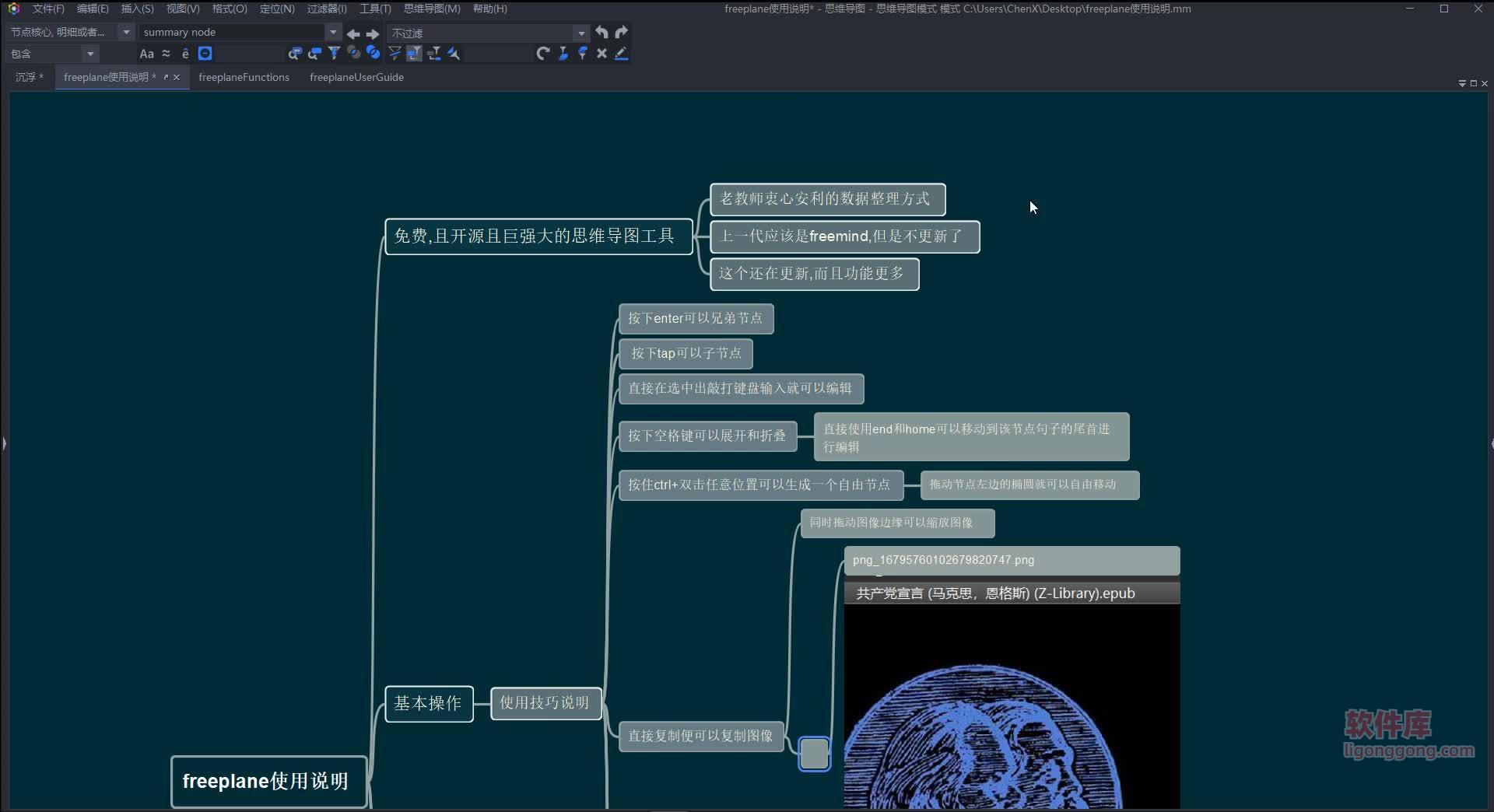Click the Freeplane application logo icon
Viewport: 1494px width, 812px height.
[x=13, y=9]
